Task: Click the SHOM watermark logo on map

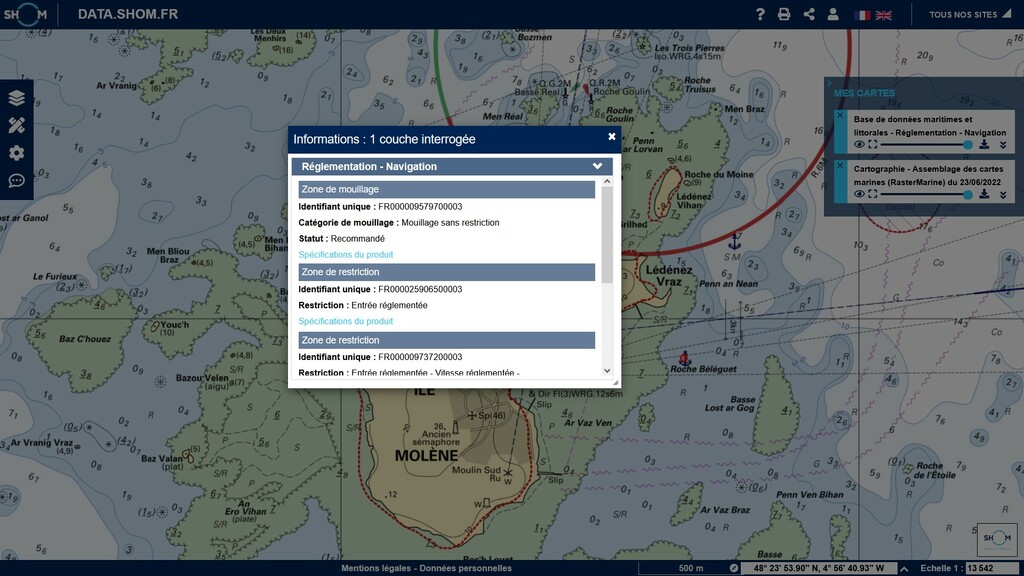Action: click(x=997, y=538)
